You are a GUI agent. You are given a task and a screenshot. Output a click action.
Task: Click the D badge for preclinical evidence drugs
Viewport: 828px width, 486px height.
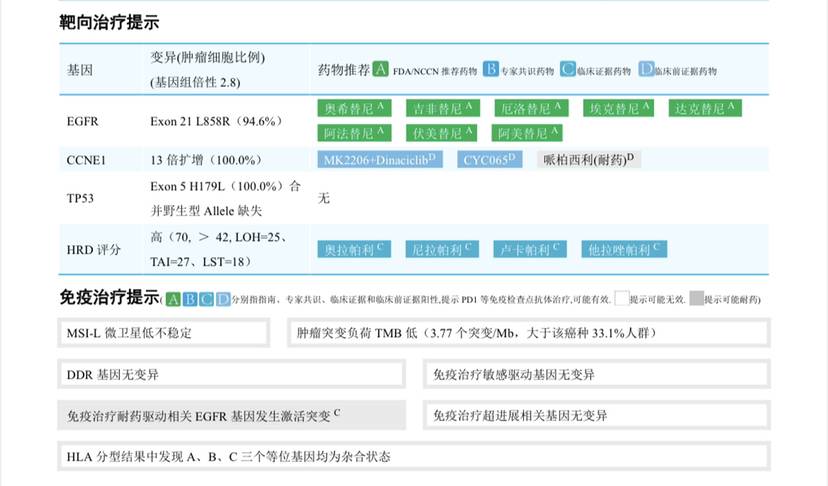646,70
